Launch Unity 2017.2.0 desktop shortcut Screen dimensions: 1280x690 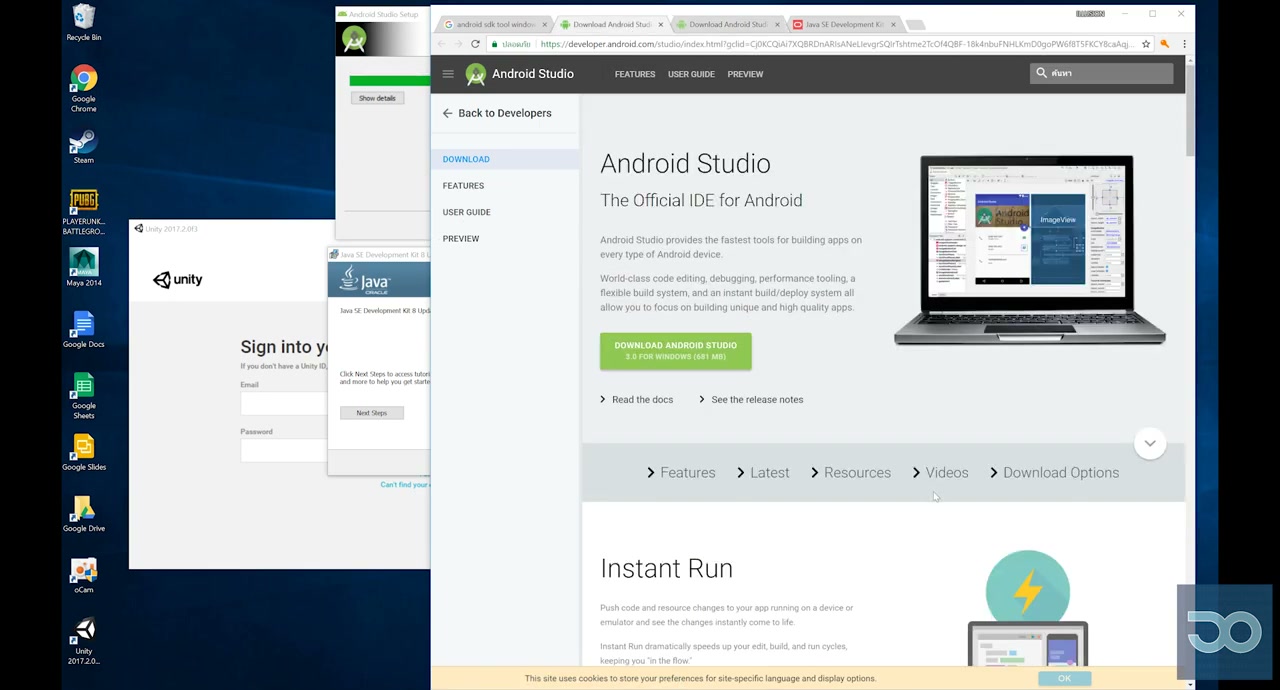[83, 642]
